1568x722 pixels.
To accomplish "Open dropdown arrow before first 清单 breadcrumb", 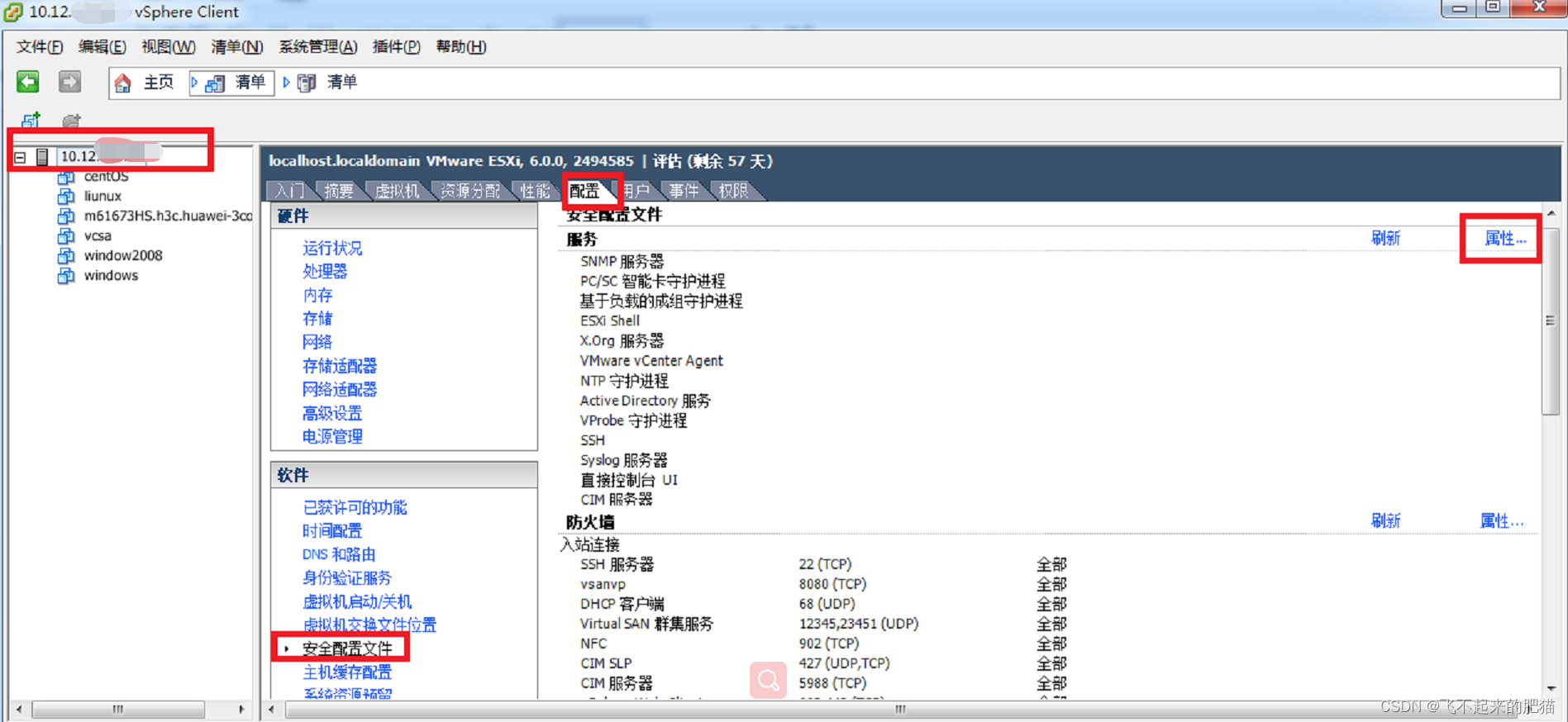I will [194, 83].
